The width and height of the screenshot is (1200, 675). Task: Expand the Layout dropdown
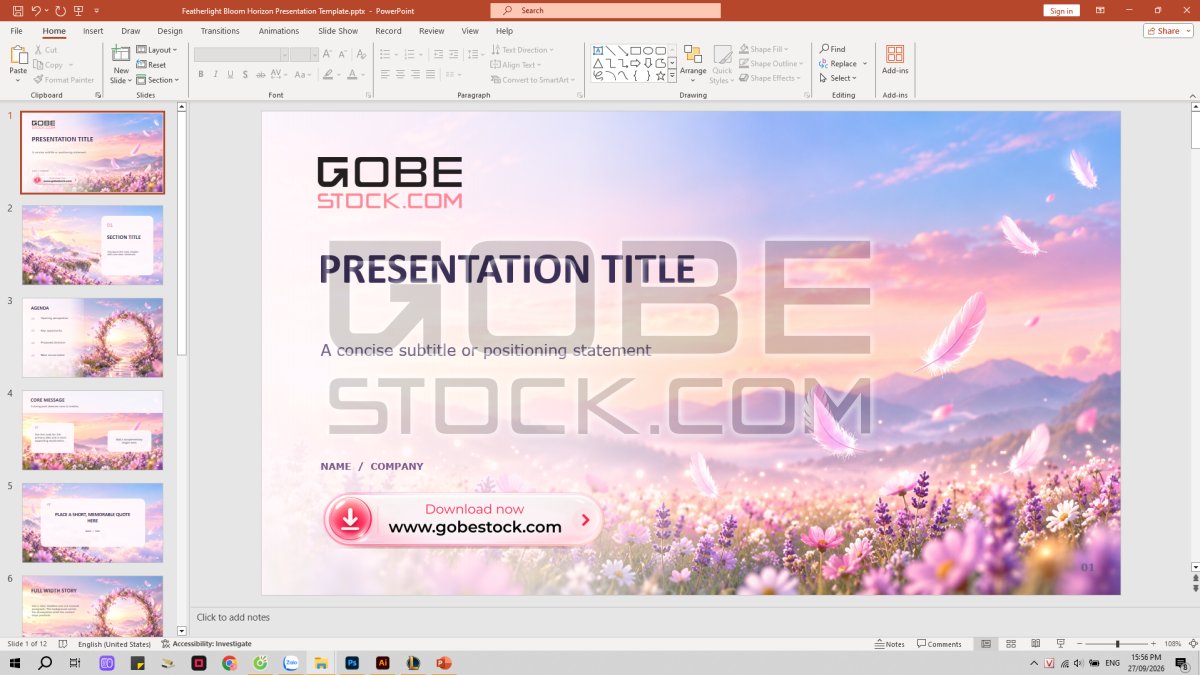(157, 50)
